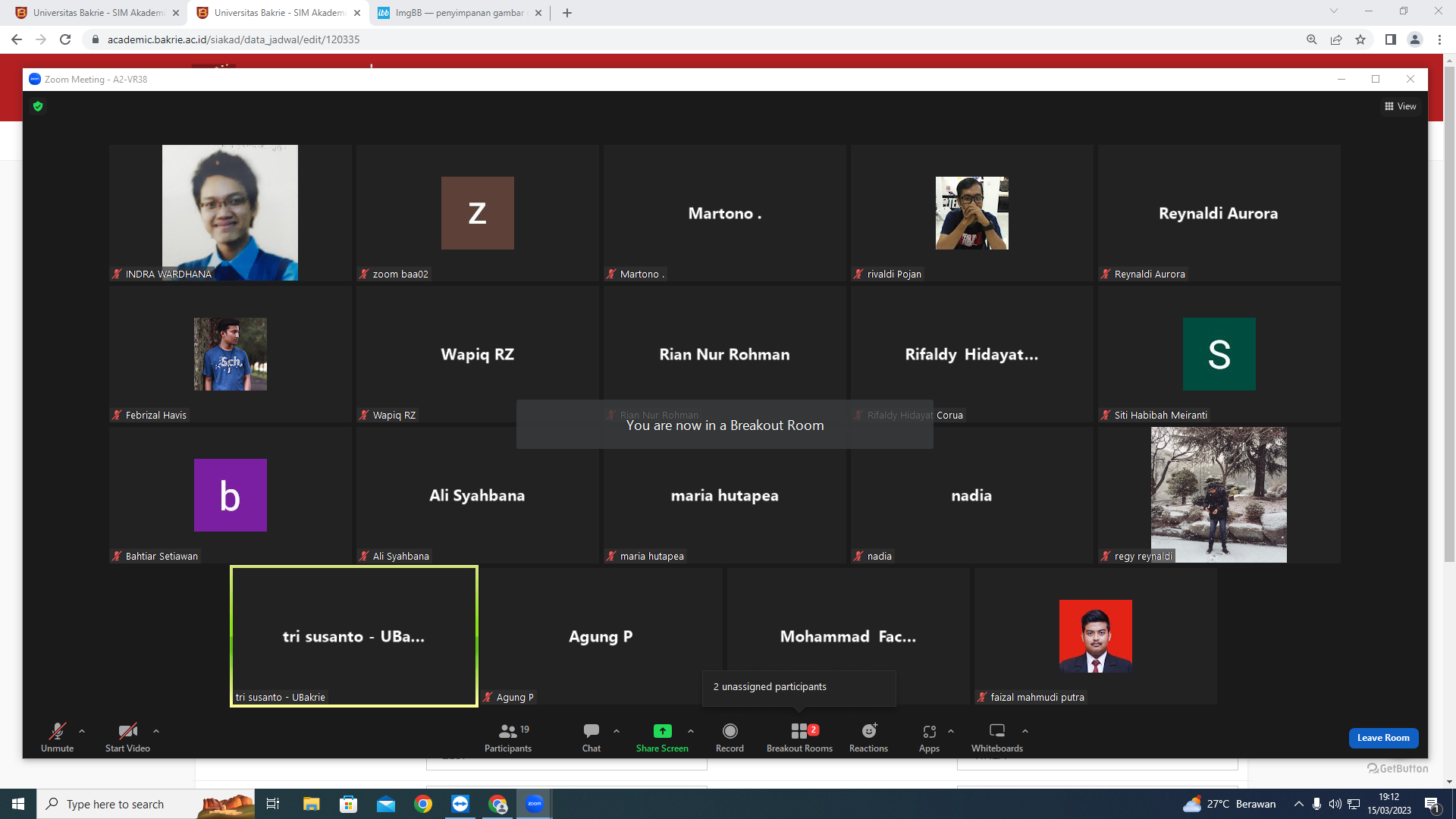Open File Explorer from the taskbar
Viewport: 1456px width, 819px height.
(x=311, y=804)
